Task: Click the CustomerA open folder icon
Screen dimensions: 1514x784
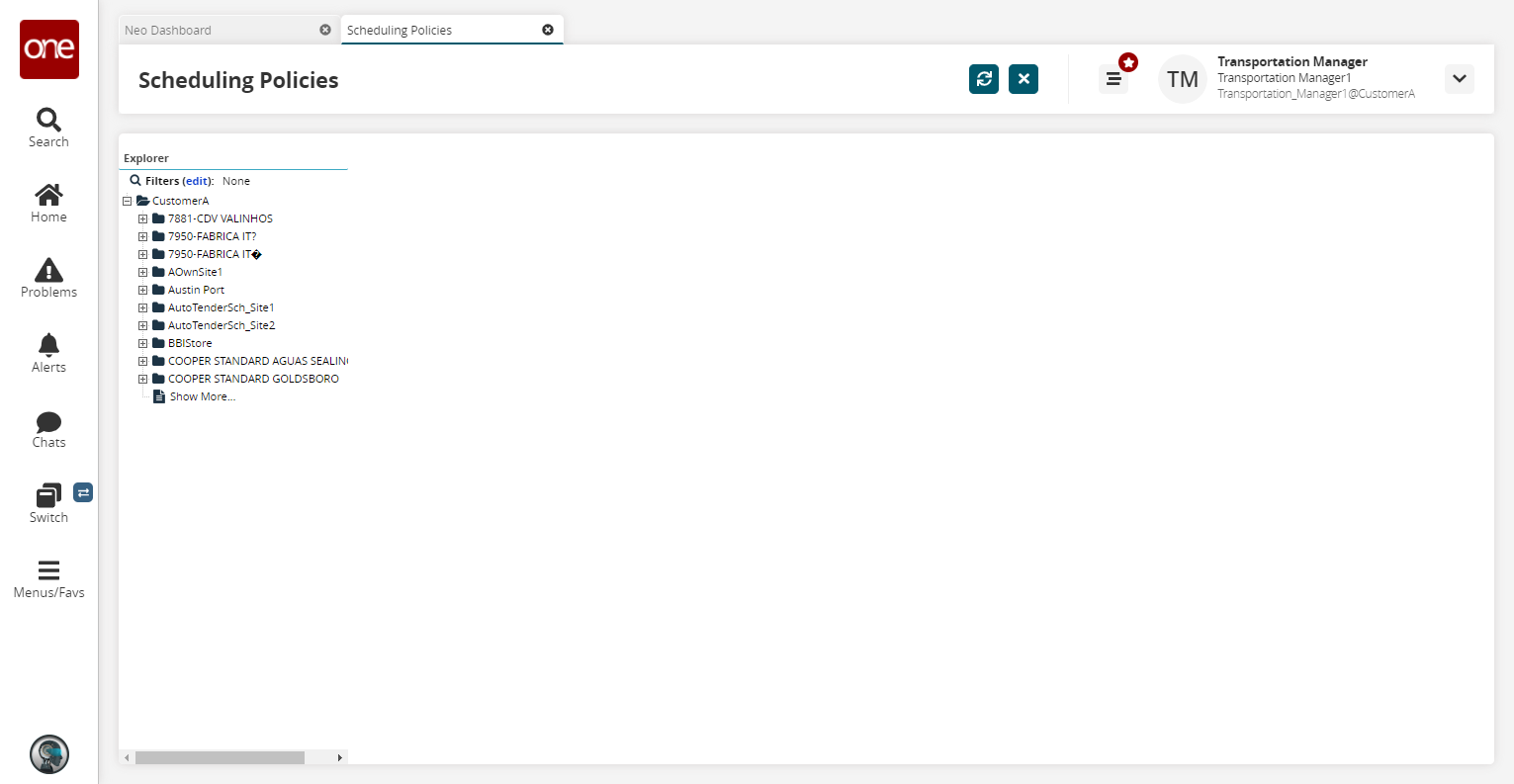Action: [x=142, y=201]
